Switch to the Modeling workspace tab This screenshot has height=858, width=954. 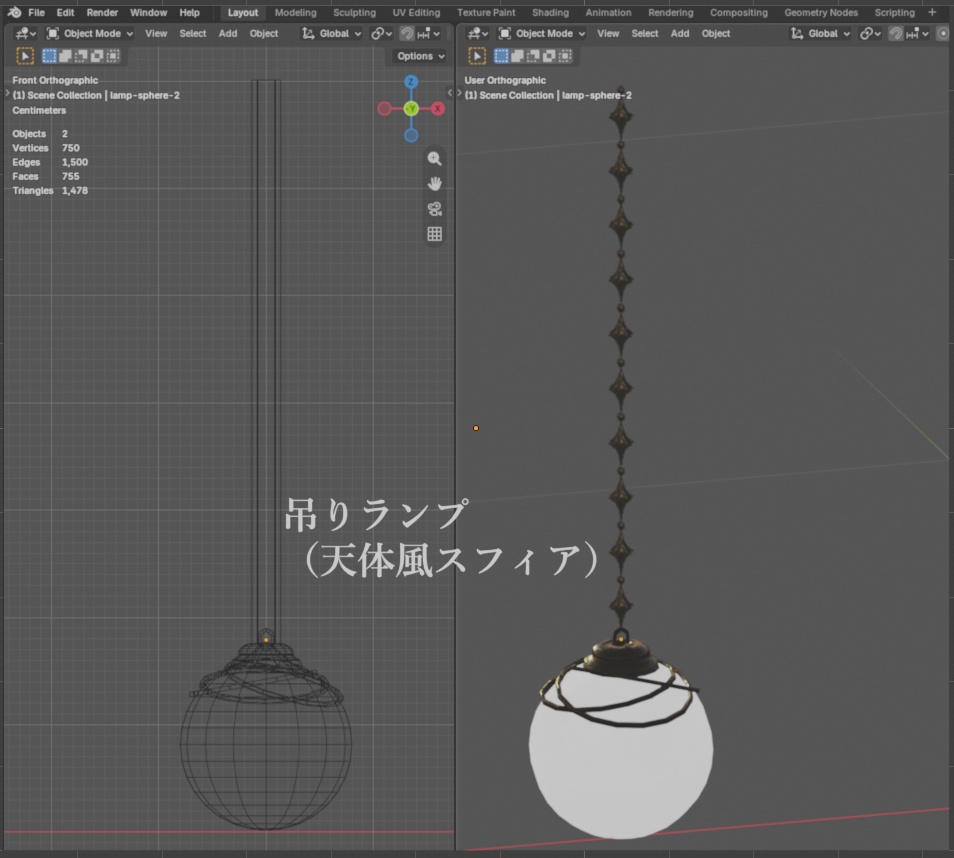coord(296,12)
